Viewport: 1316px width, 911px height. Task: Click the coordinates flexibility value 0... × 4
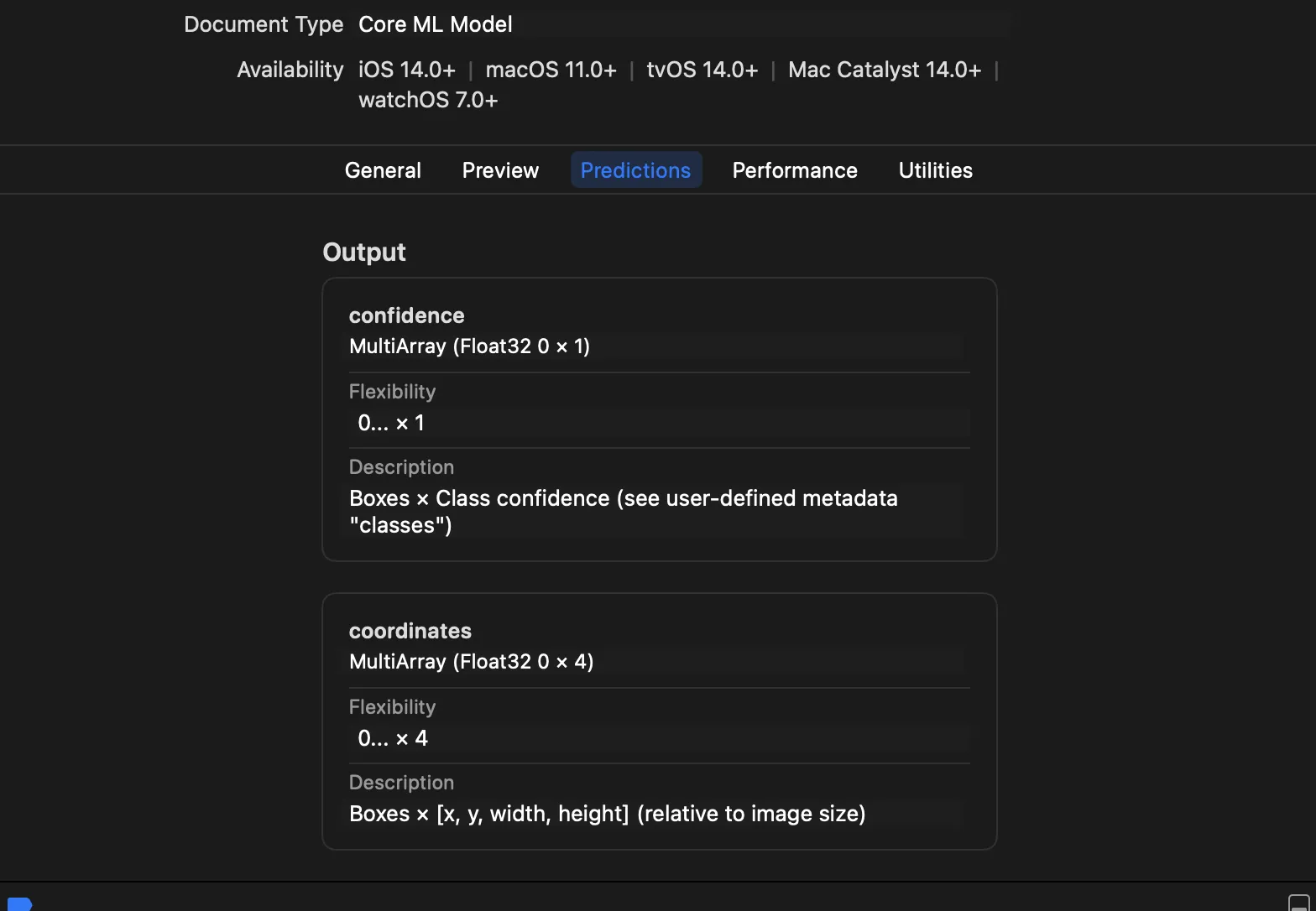pos(393,738)
